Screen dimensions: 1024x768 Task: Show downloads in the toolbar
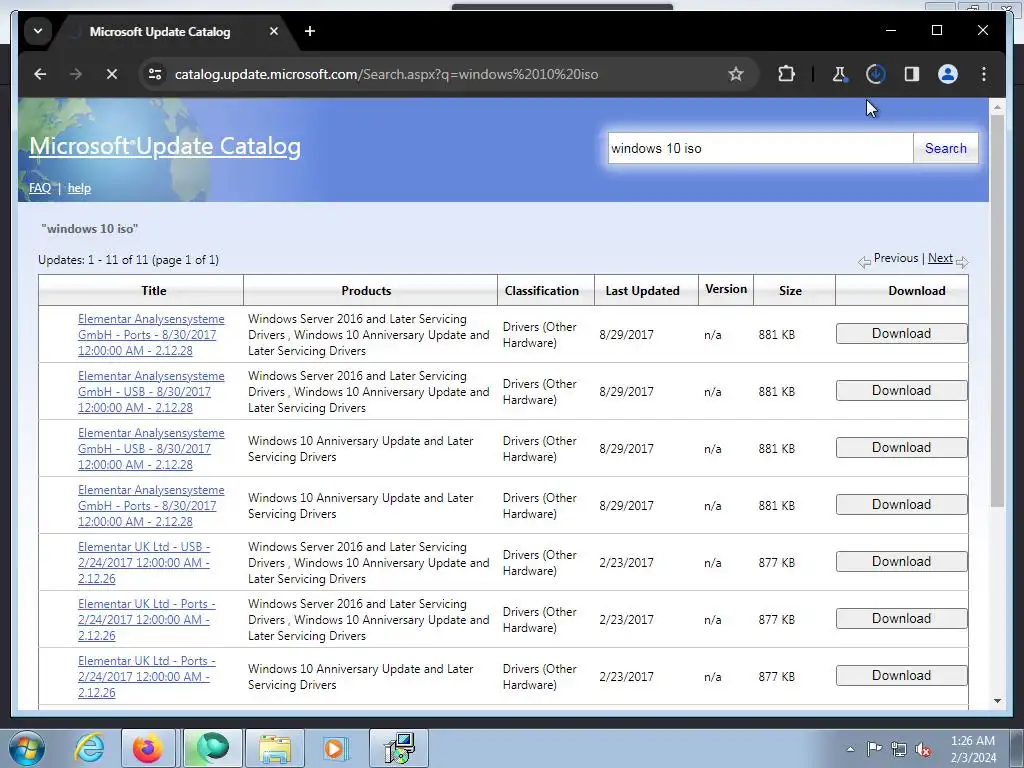(x=875, y=74)
